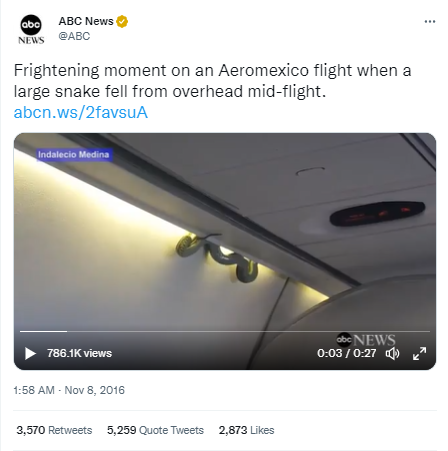Mute the video with the speaker icon
The image size is (448, 451).
pyautogui.click(x=392, y=353)
